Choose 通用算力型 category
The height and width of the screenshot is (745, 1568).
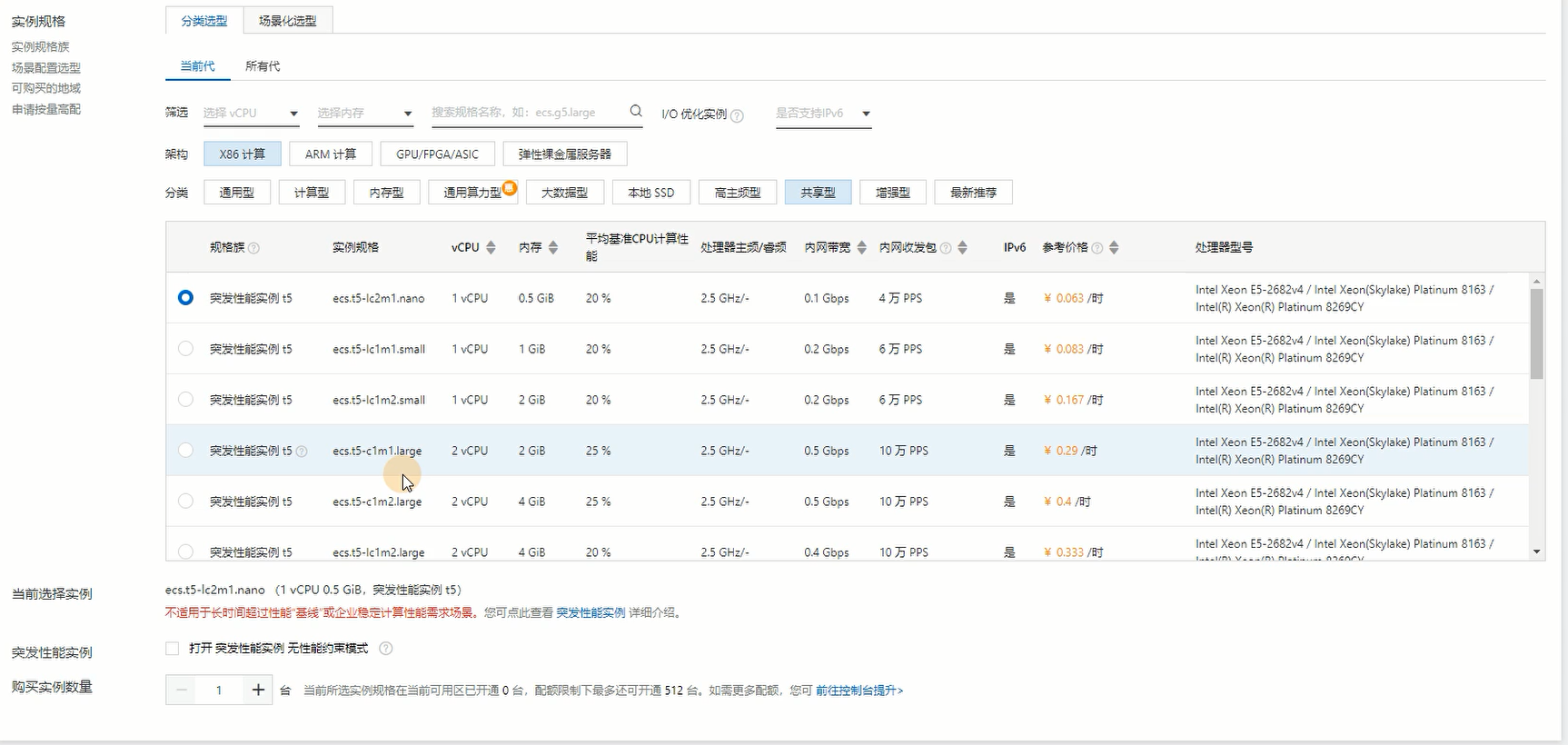point(472,193)
